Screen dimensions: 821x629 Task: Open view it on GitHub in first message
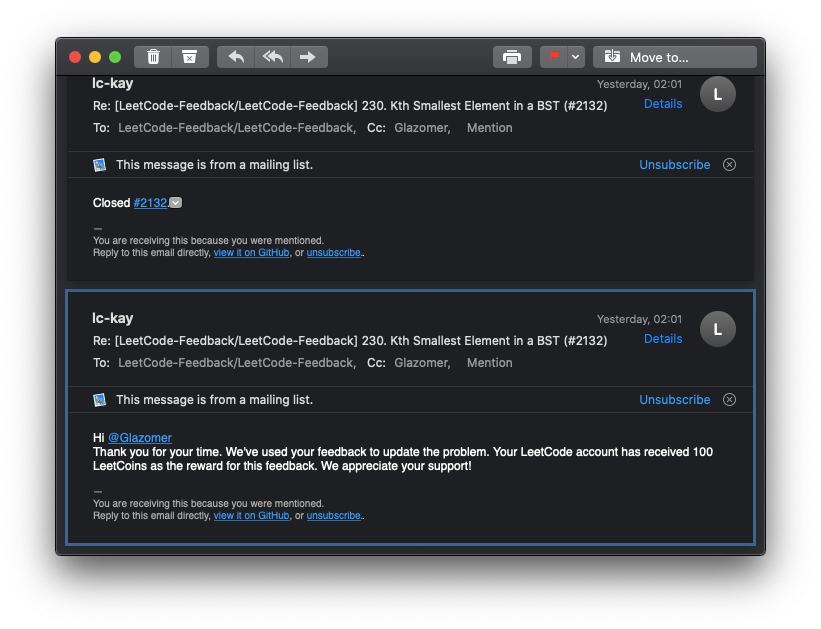(x=251, y=252)
